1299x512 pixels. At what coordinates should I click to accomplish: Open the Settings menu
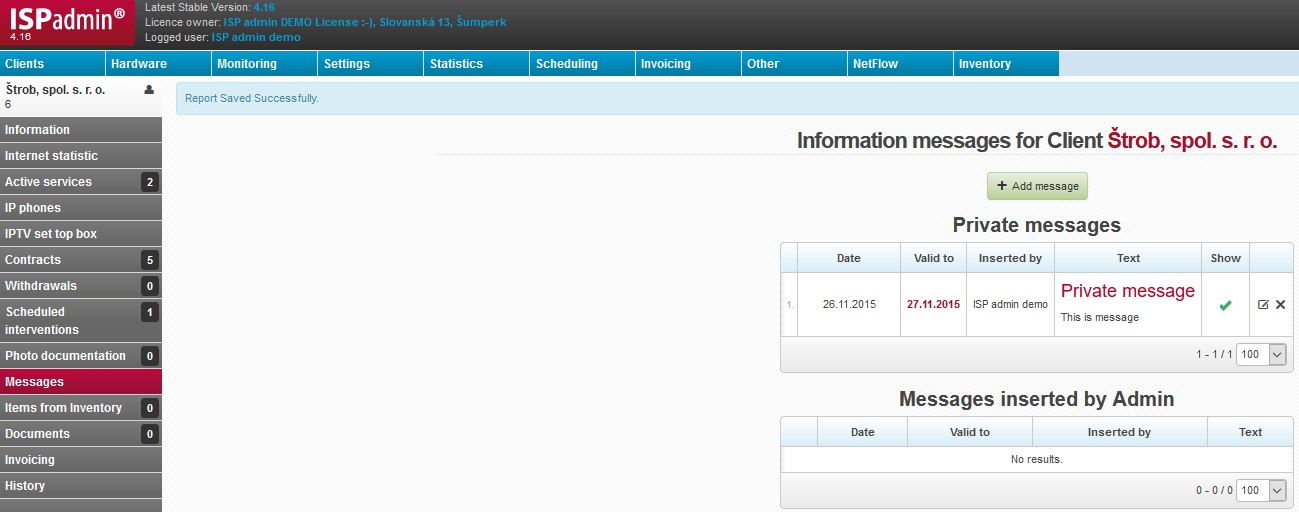coord(370,63)
